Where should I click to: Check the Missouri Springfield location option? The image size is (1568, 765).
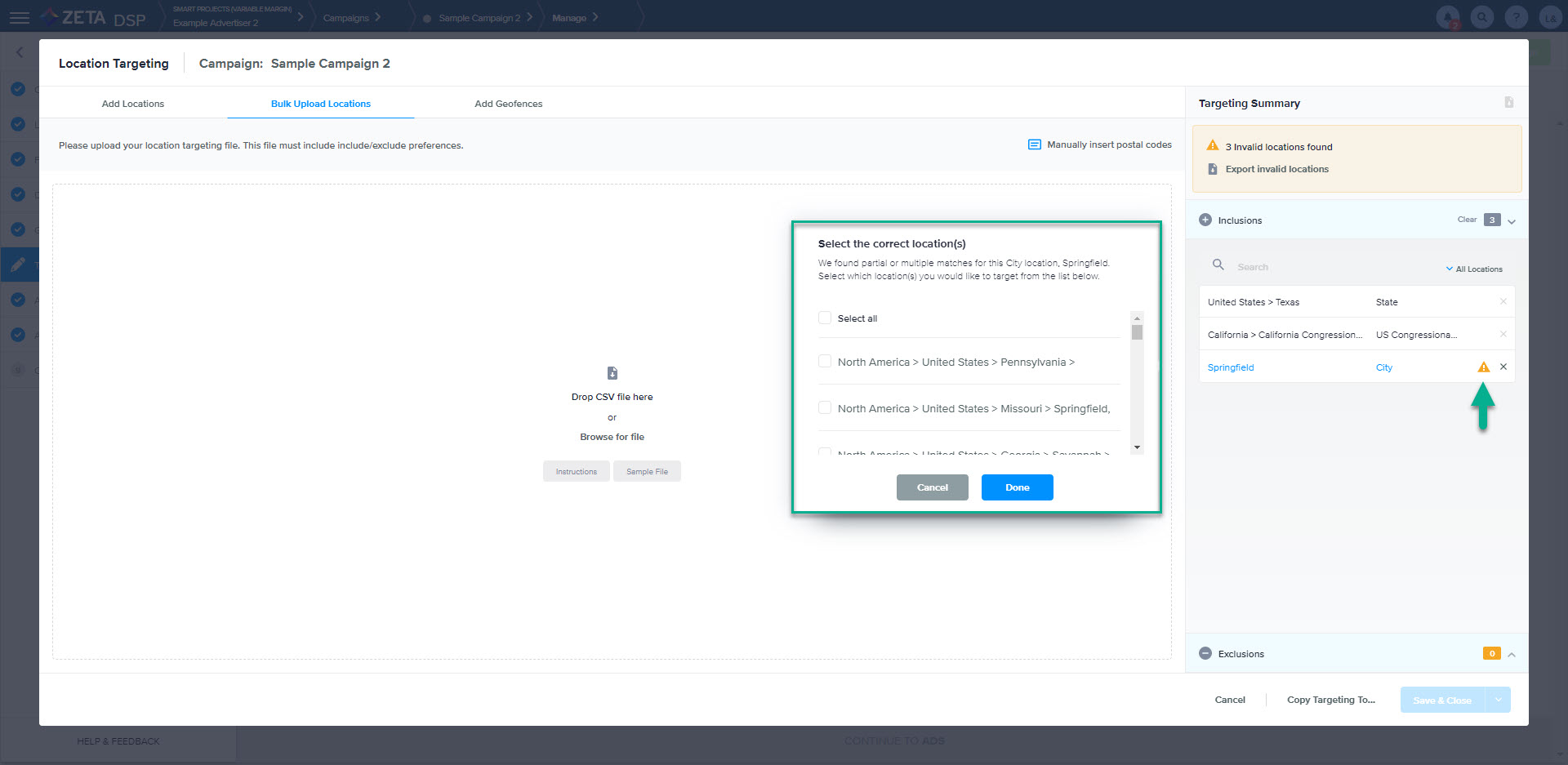pyautogui.click(x=825, y=408)
